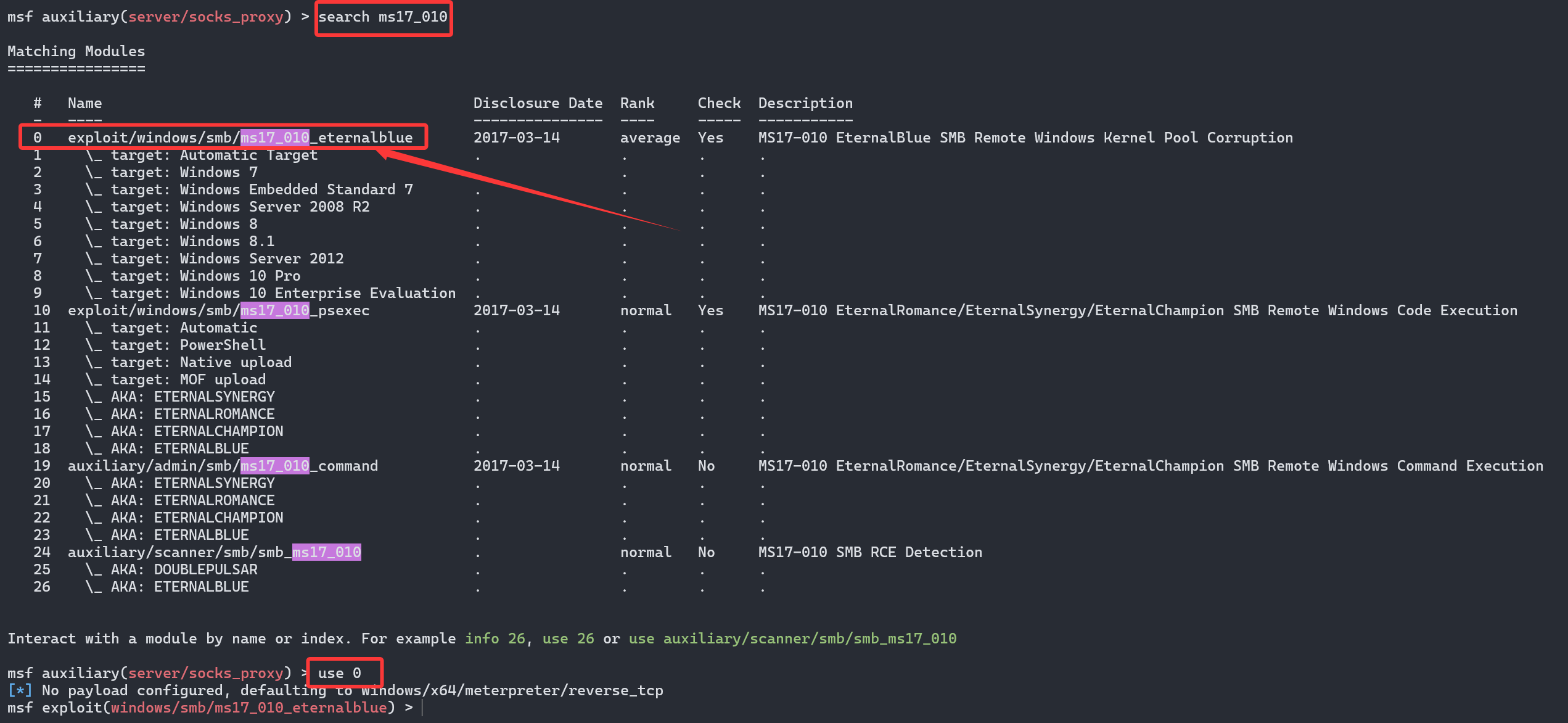Click 'target: Windows Server 2008 R2' line
1568x723 pixels.
coord(240,207)
